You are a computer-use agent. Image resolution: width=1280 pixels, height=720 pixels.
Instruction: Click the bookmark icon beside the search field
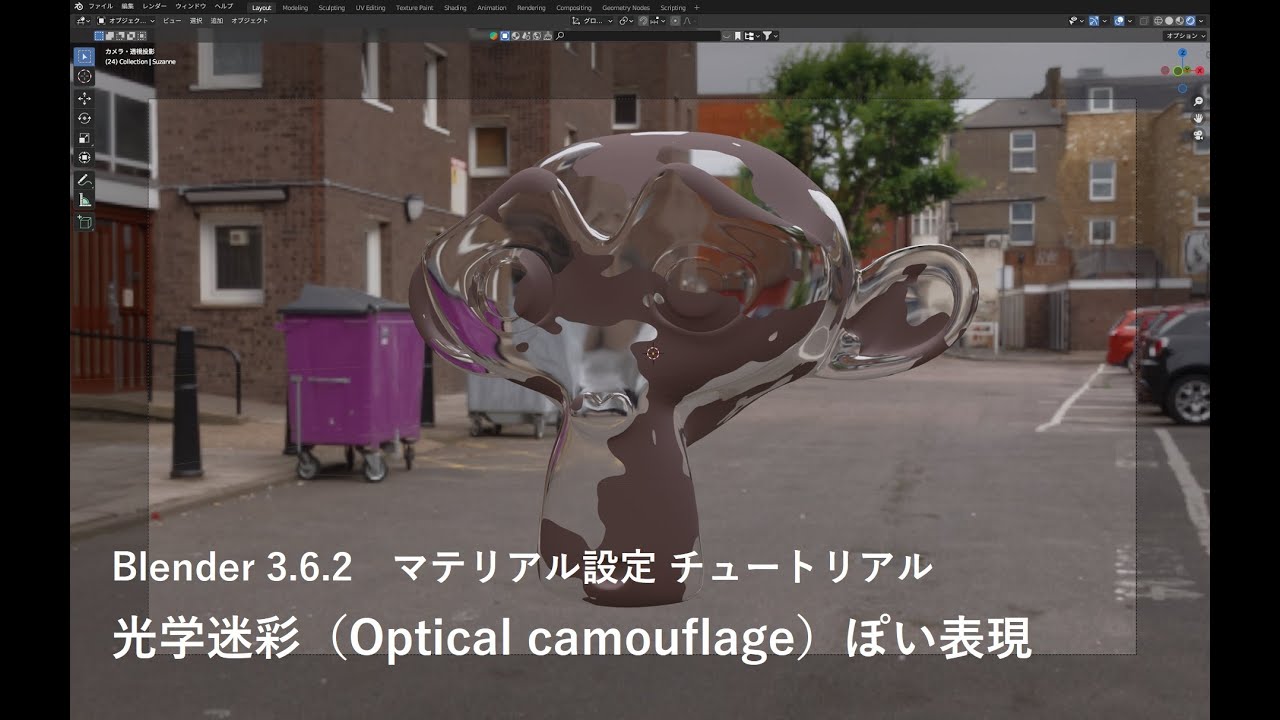(x=738, y=36)
